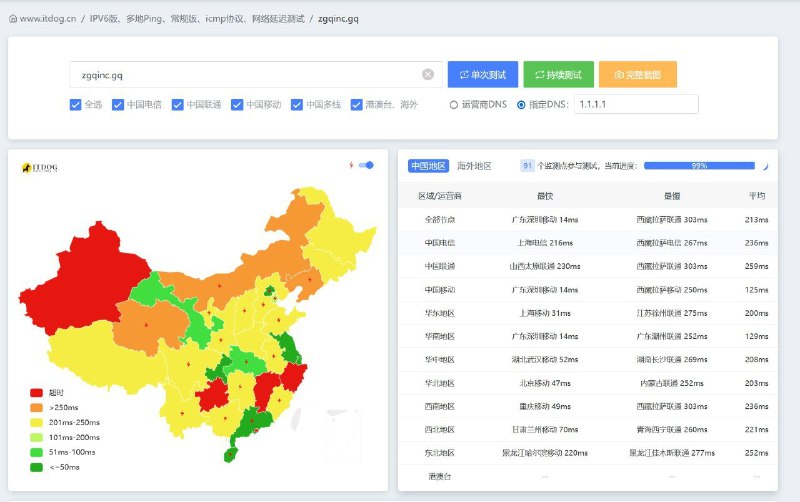Image resolution: width=800 pixels, height=502 pixels.
Task: Click the orange 完整截图 screenshot button
Action: click(x=637, y=74)
